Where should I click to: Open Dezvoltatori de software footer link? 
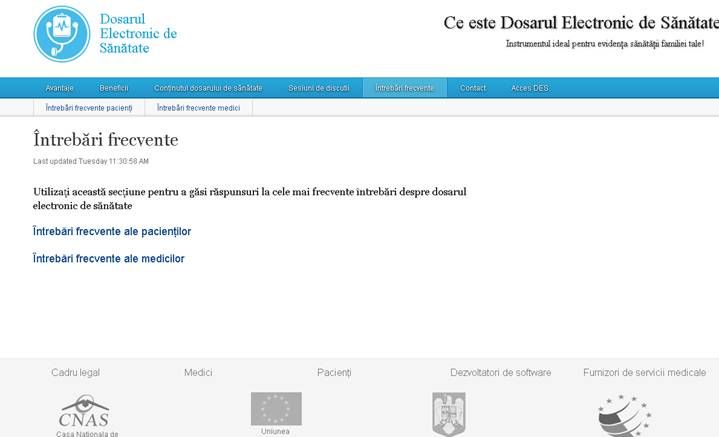500,373
